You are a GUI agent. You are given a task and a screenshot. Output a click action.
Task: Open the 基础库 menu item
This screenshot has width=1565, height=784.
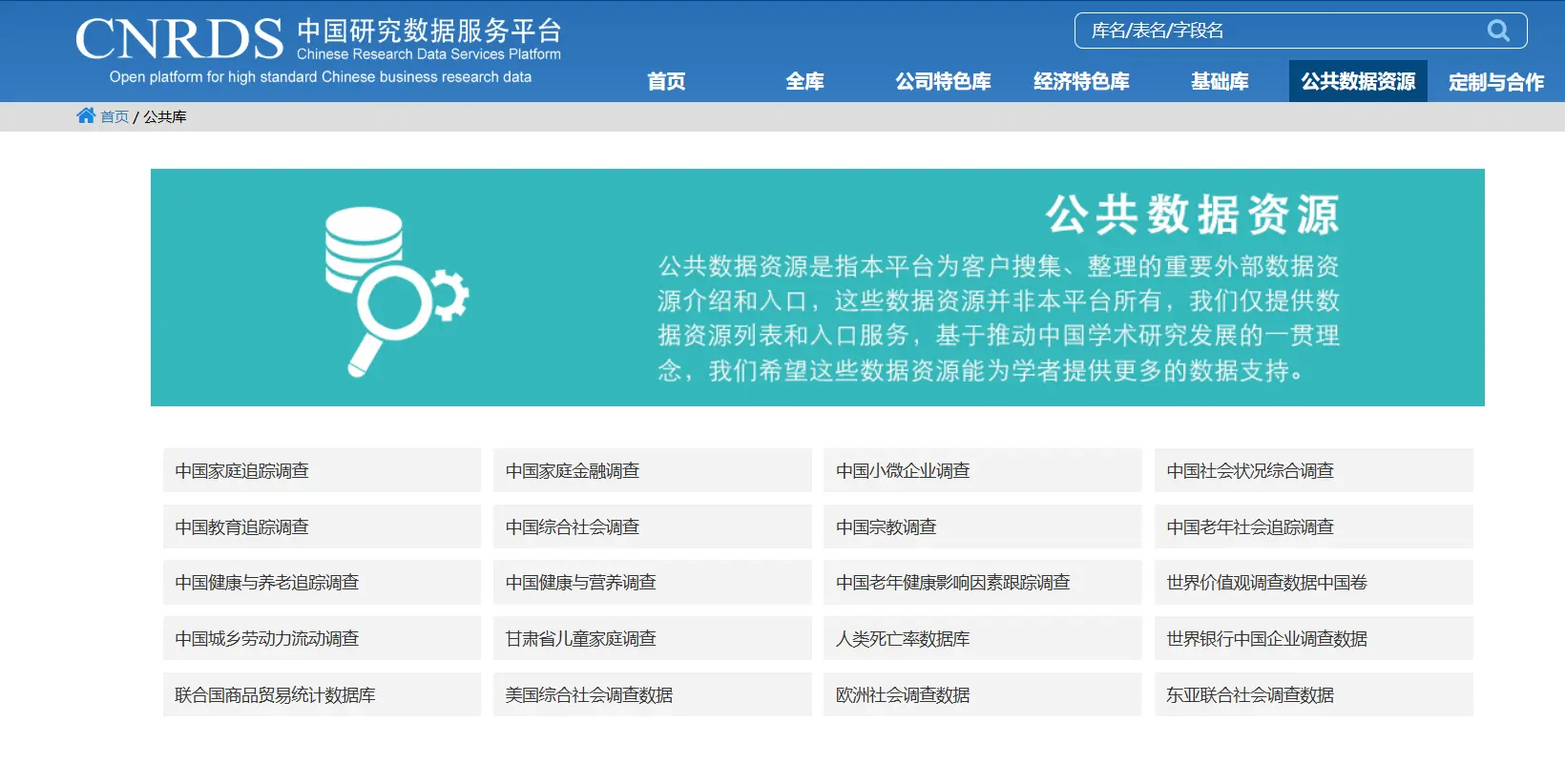coord(1220,82)
